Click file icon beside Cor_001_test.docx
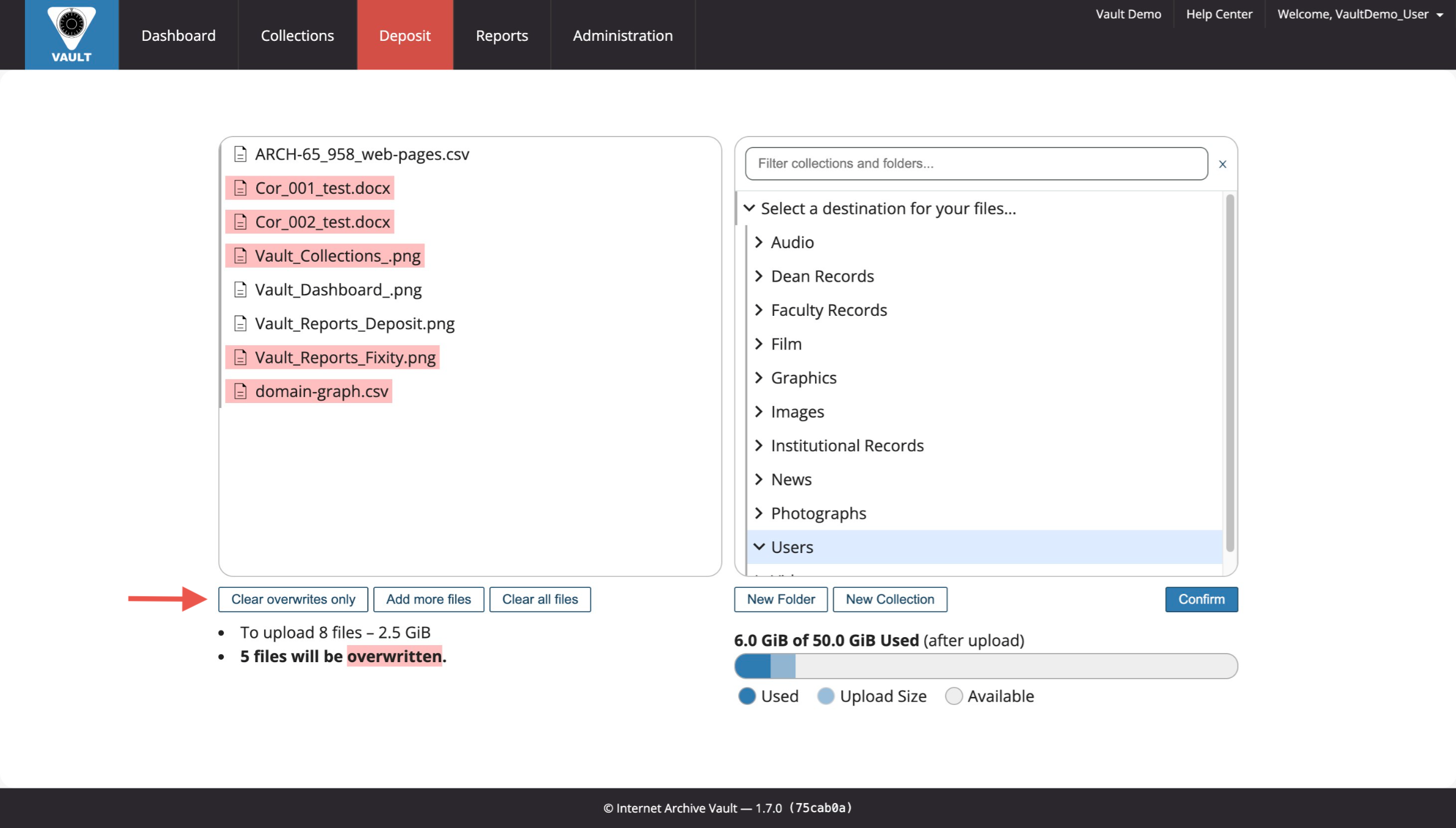This screenshot has width=1456, height=828. coord(240,188)
